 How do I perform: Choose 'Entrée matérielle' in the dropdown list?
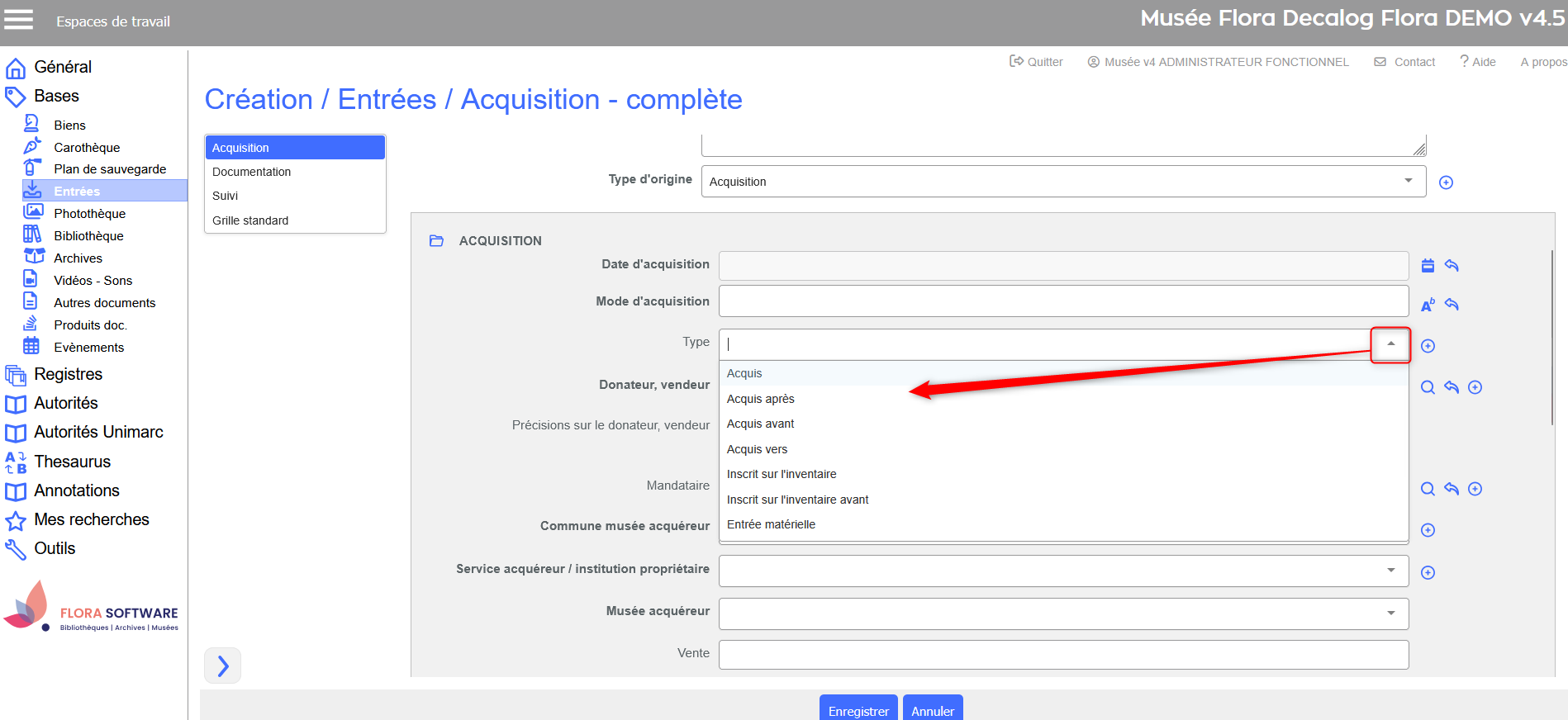[x=771, y=524]
